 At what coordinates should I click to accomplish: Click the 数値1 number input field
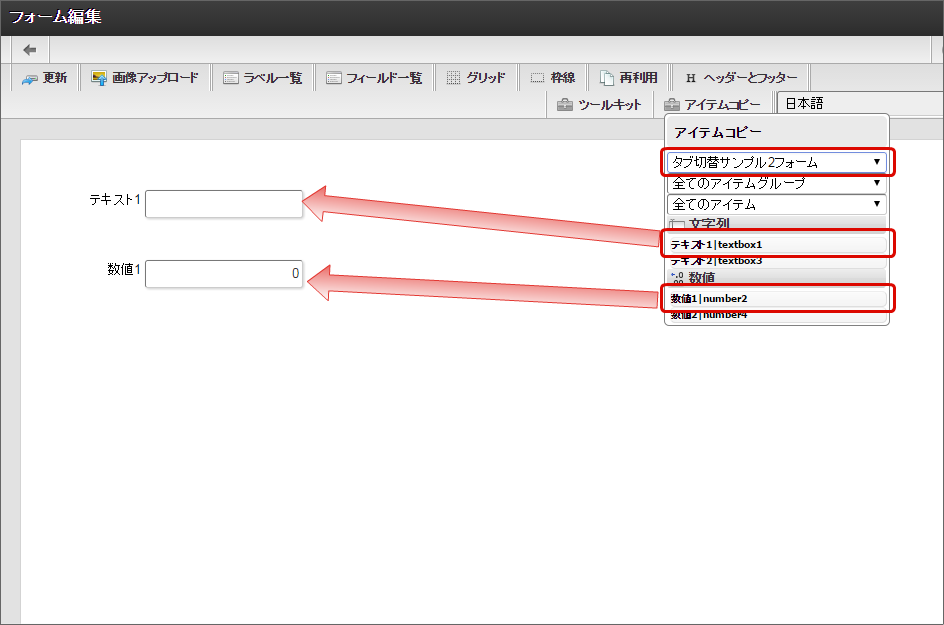coord(224,274)
